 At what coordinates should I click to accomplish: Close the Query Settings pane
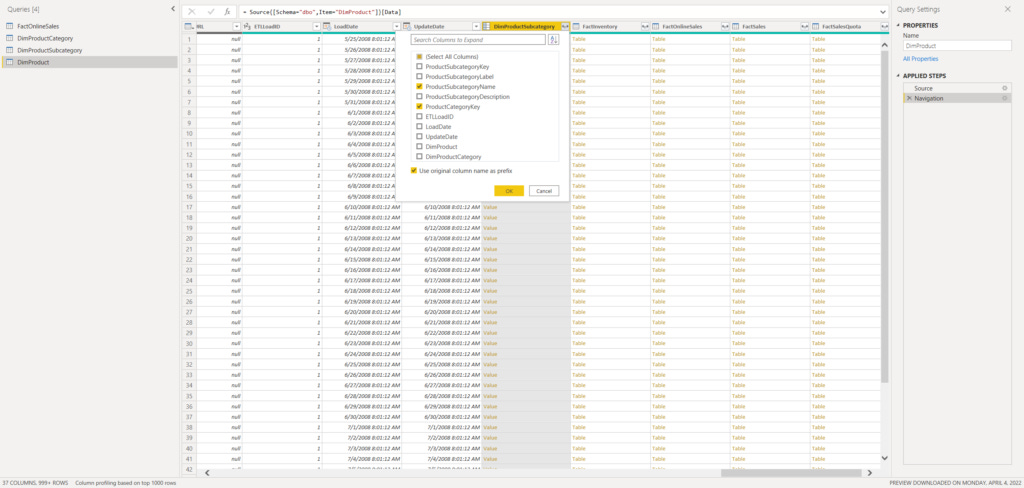tap(1007, 9)
